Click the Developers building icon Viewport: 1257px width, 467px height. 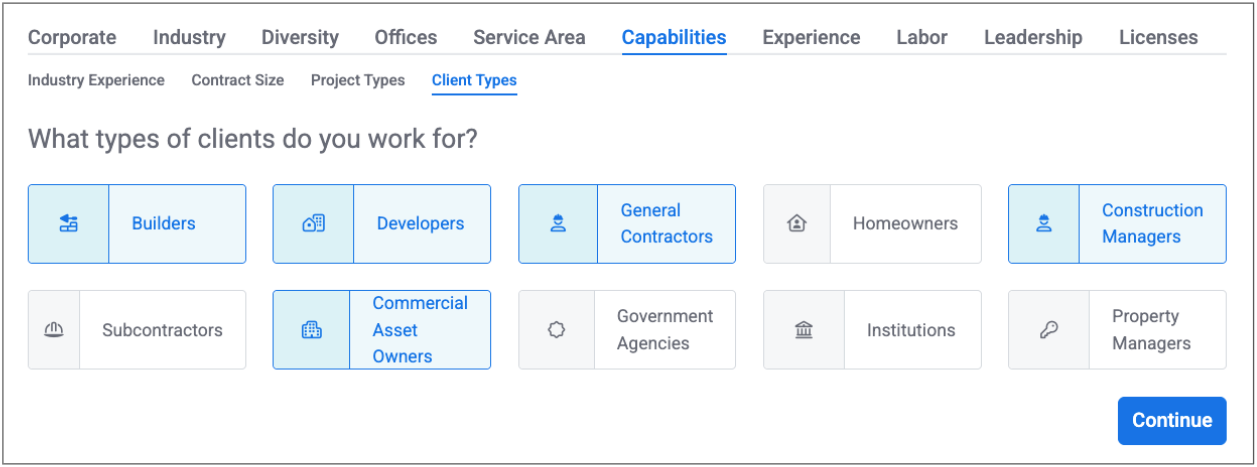coord(313,224)
